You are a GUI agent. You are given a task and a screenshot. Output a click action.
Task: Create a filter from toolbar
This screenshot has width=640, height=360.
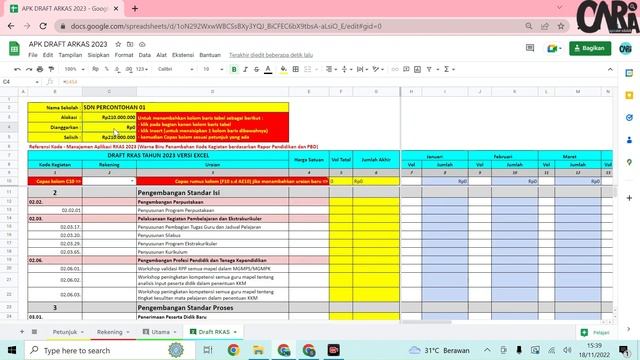point(429,69)
